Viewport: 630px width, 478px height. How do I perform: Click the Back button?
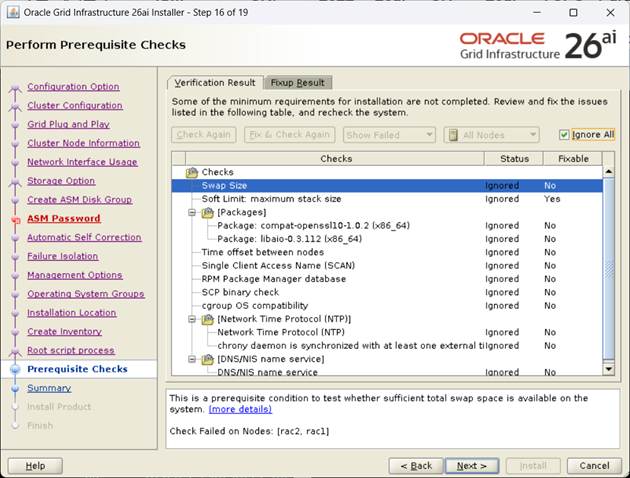tap(416, 466)
